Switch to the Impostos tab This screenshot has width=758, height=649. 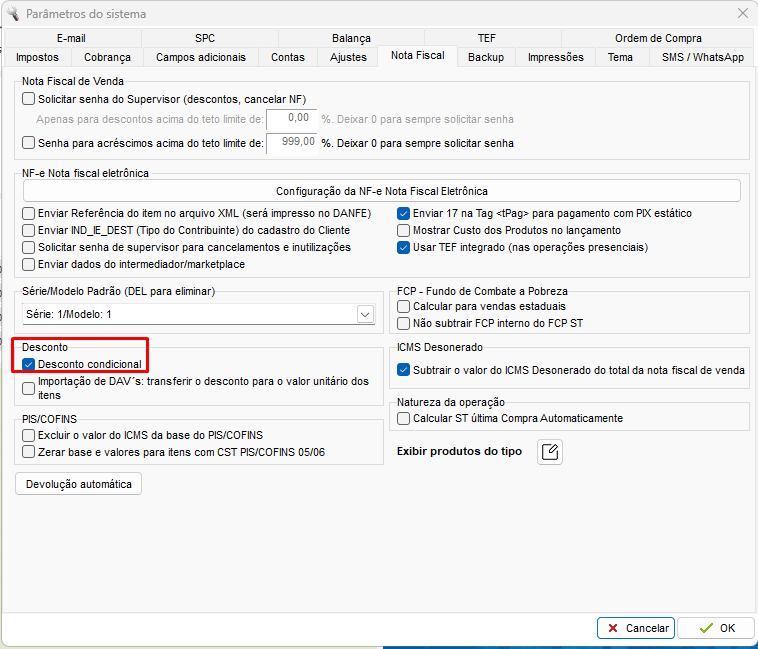(x=38, y=57)
